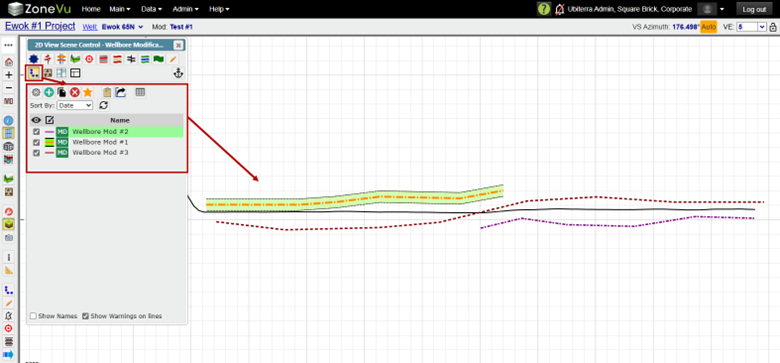Click the blue right arrow icon in left toolbar
780x363 pixels.
pos(8,355)
